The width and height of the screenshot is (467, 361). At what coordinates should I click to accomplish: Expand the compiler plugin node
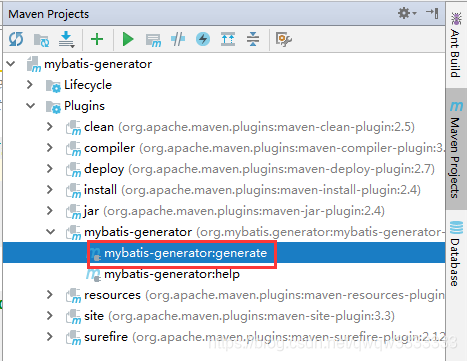[50, 148]
